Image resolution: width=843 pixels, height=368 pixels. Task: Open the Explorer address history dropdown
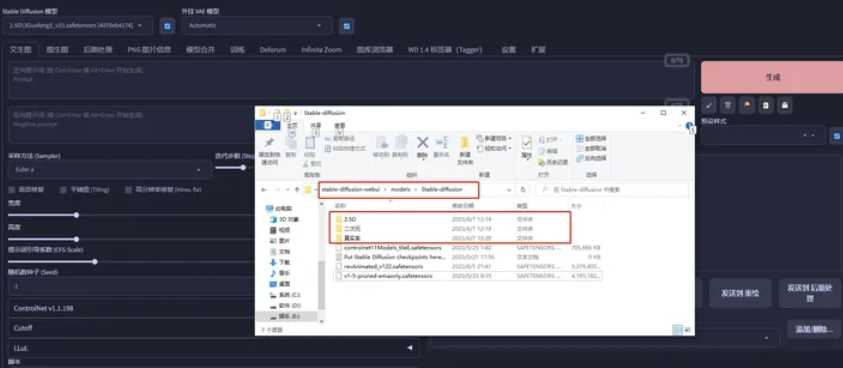tap(509, 189)
